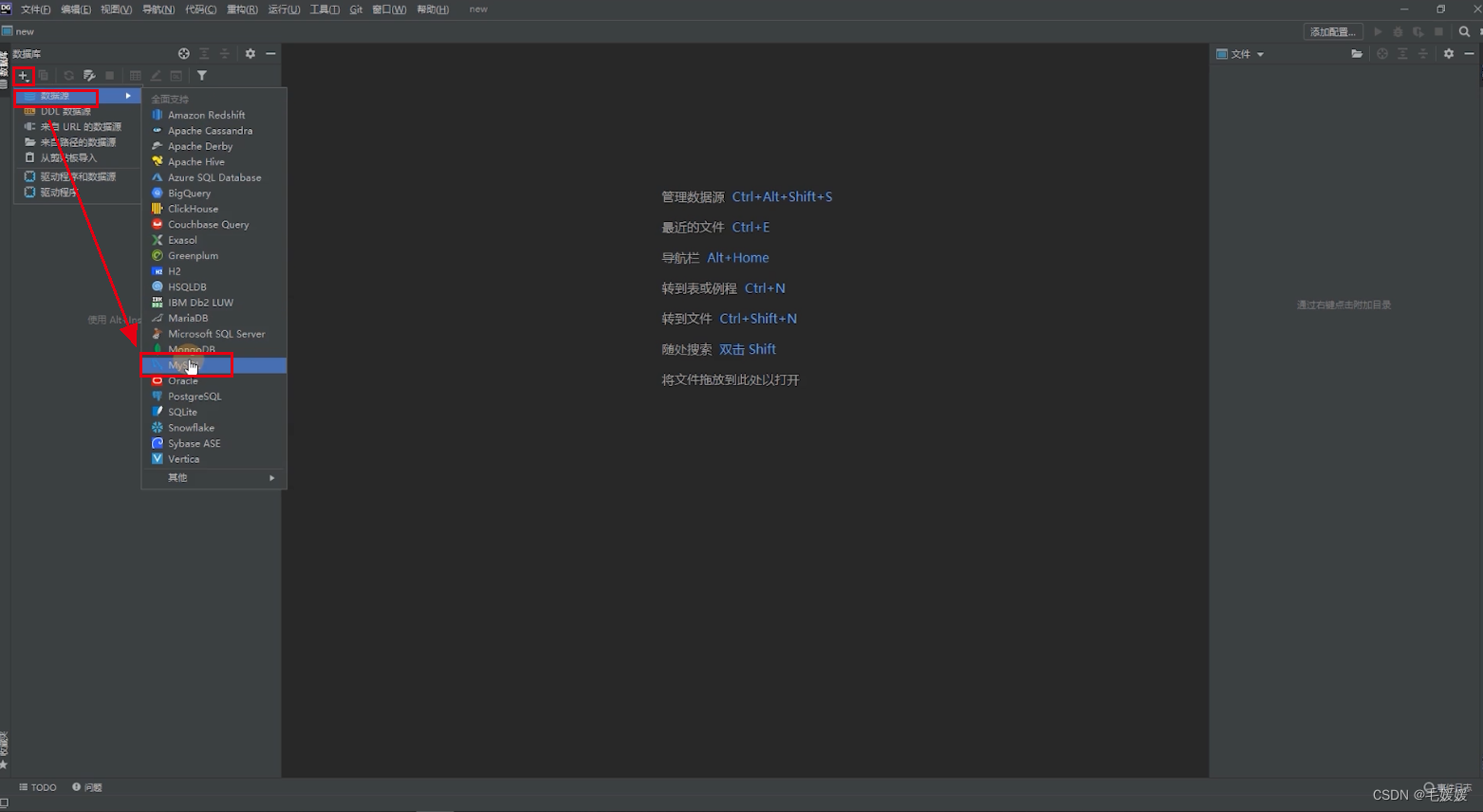Open the TODO tool window tab
Screen dimensions: 1483x812
[38, 787]
